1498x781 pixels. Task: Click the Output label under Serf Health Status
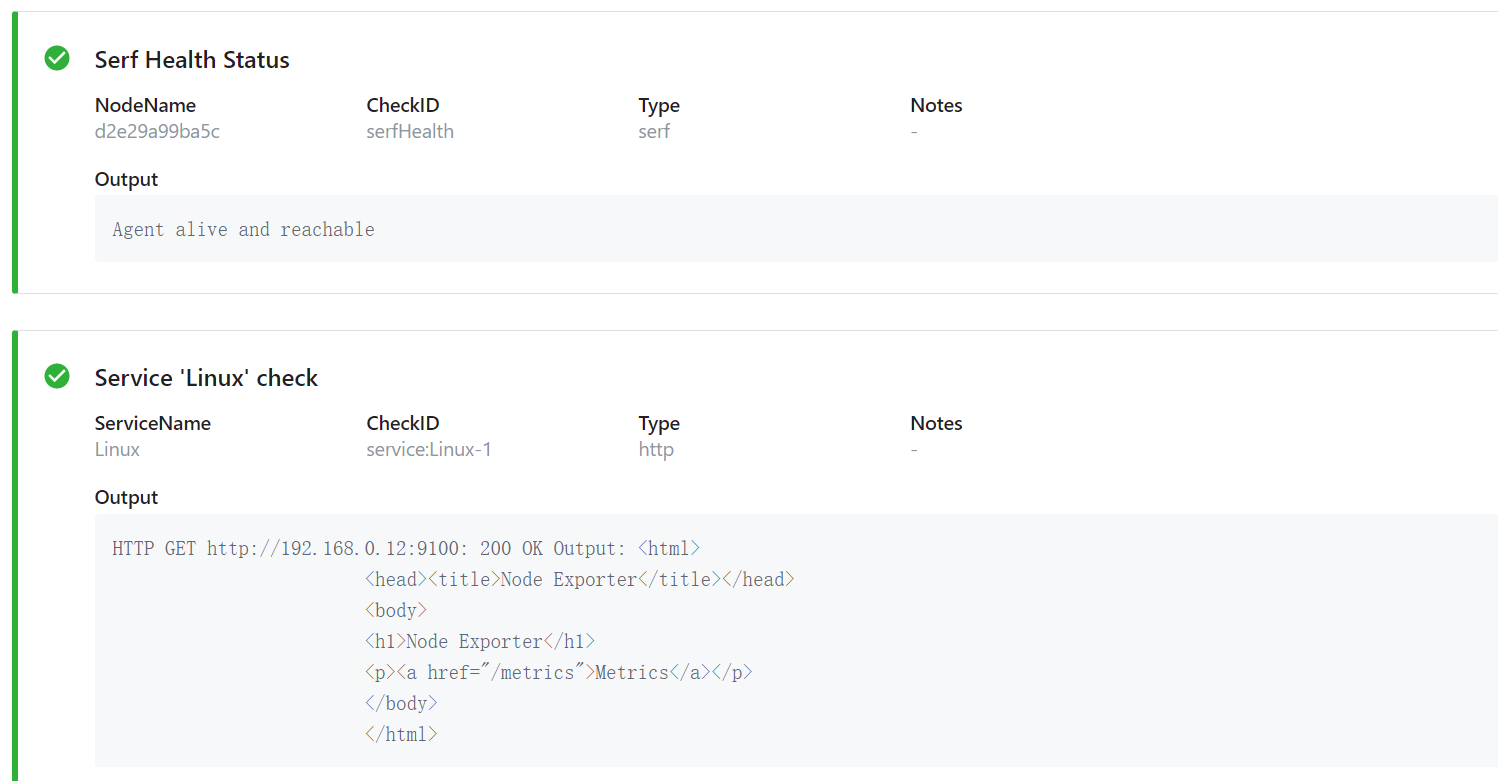(x=126, y=179)
